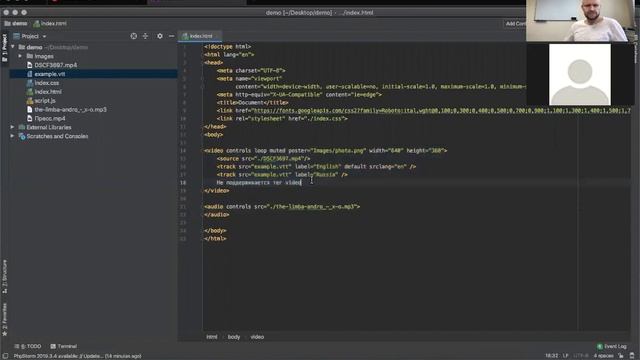The image size is (640, 360).
Task: Hide the Project panel with minus icon
Action: pos(171,36)
